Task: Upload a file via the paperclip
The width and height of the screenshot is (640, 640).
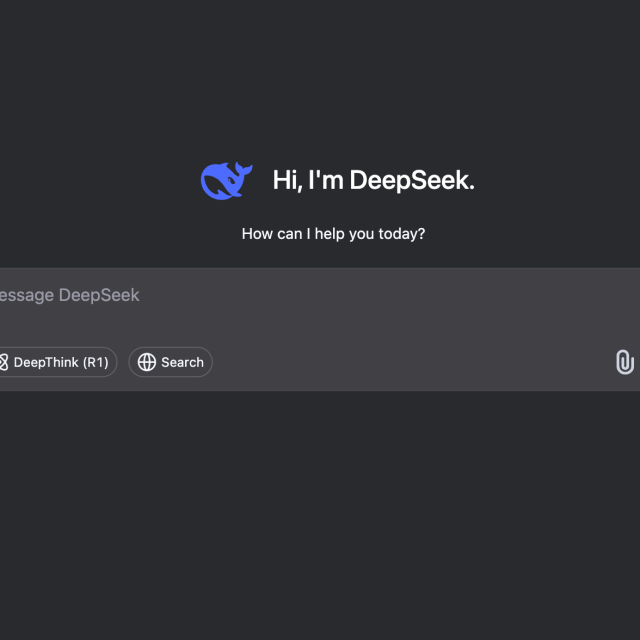Action: coord(624,362)
